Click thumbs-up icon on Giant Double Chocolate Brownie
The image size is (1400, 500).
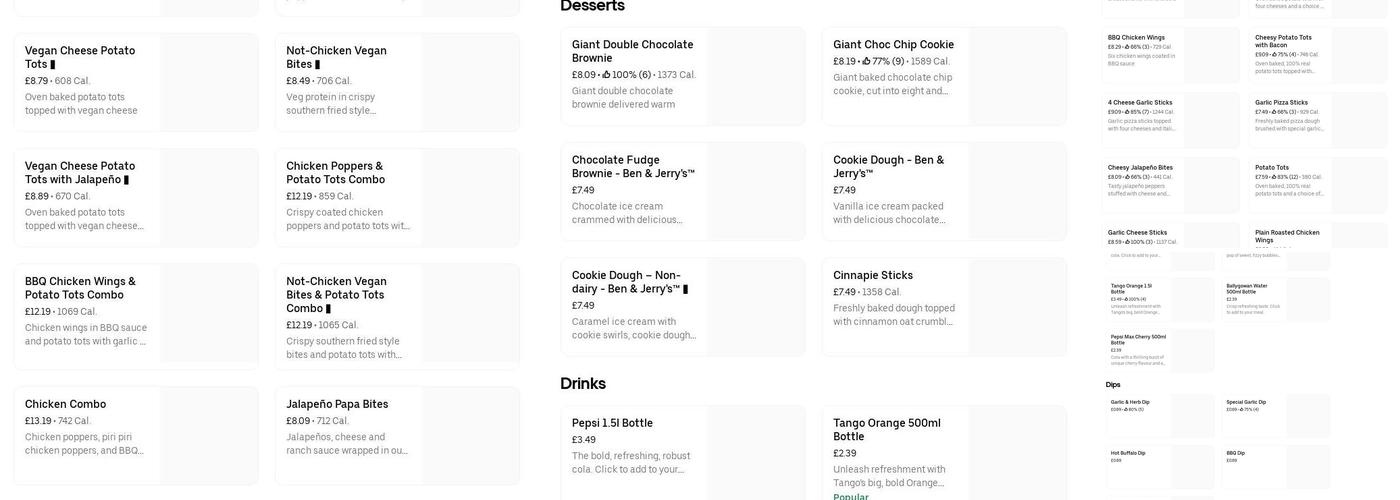(606, 75)
